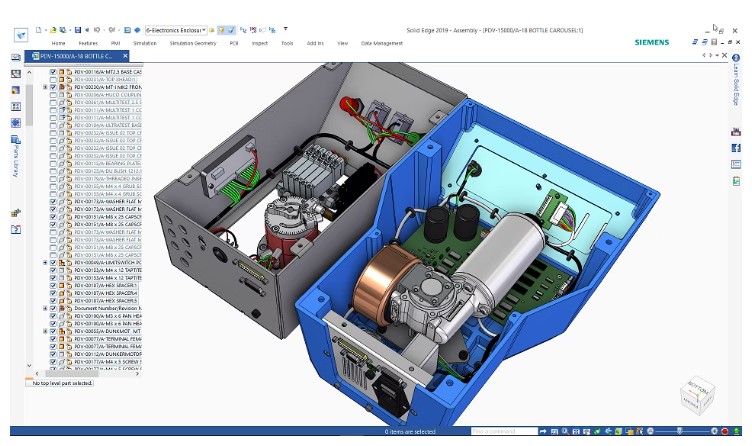The width and height of the screenshot is (752, 446).
Task: Expand the DUNKMOT subassembly node
Action: coord(46,331)
